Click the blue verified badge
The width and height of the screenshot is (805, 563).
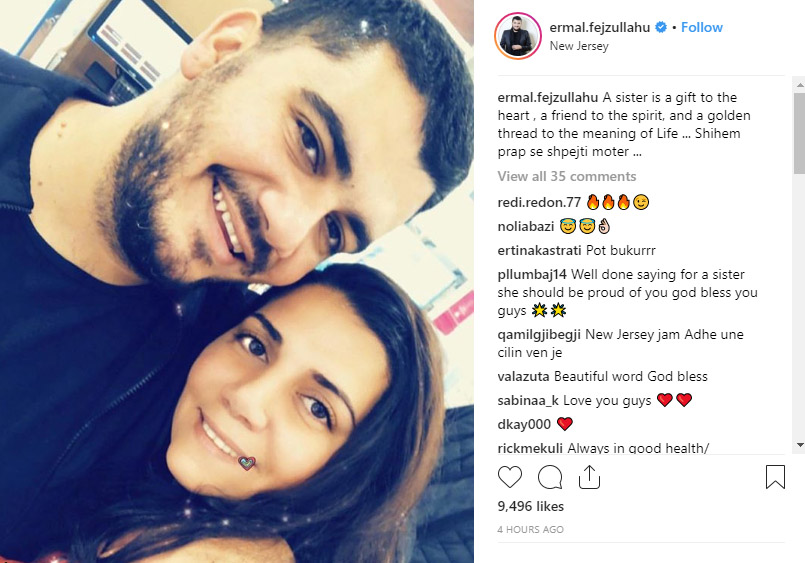(x=661, y=27)
